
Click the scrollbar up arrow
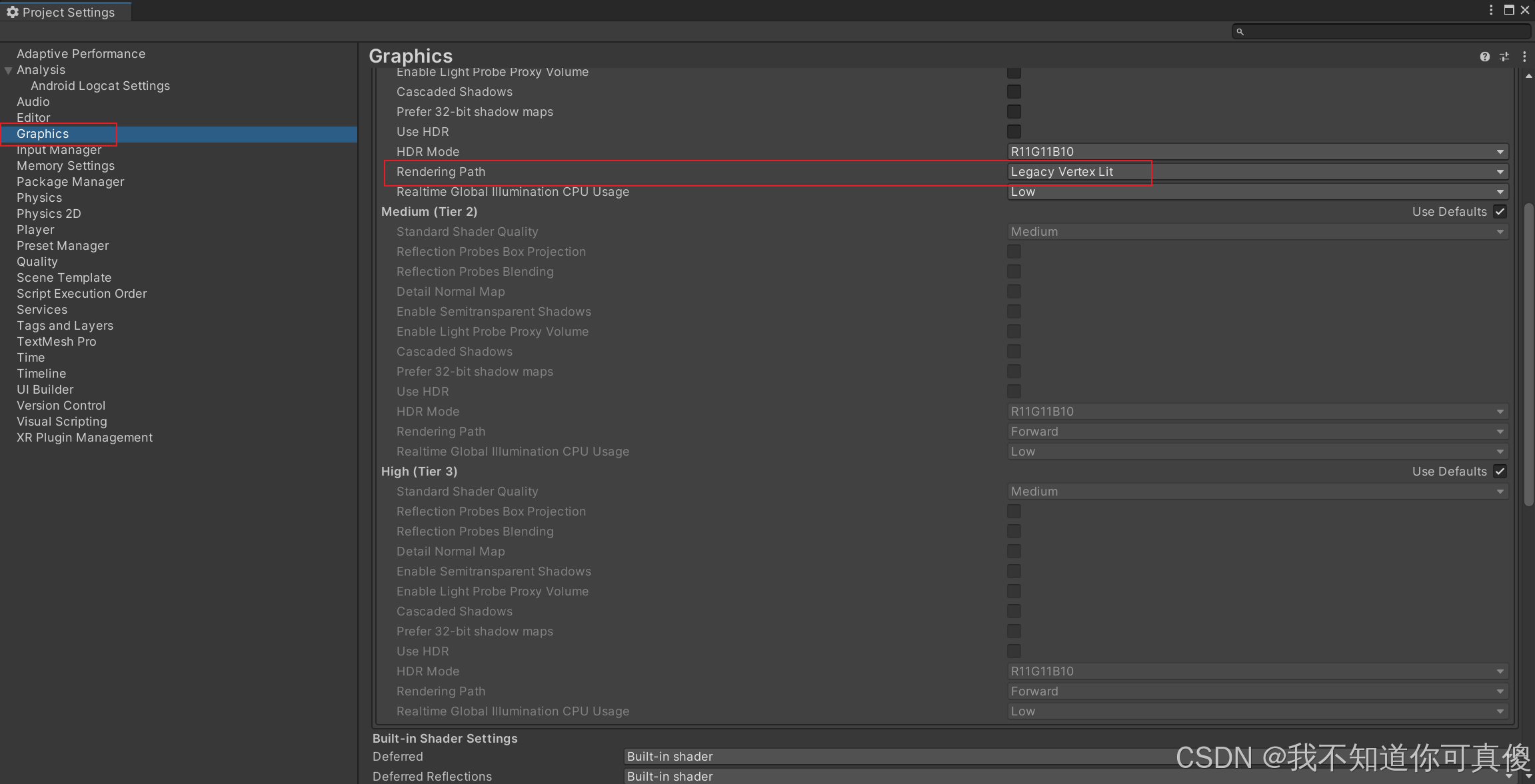click(x=1528, y=76)
